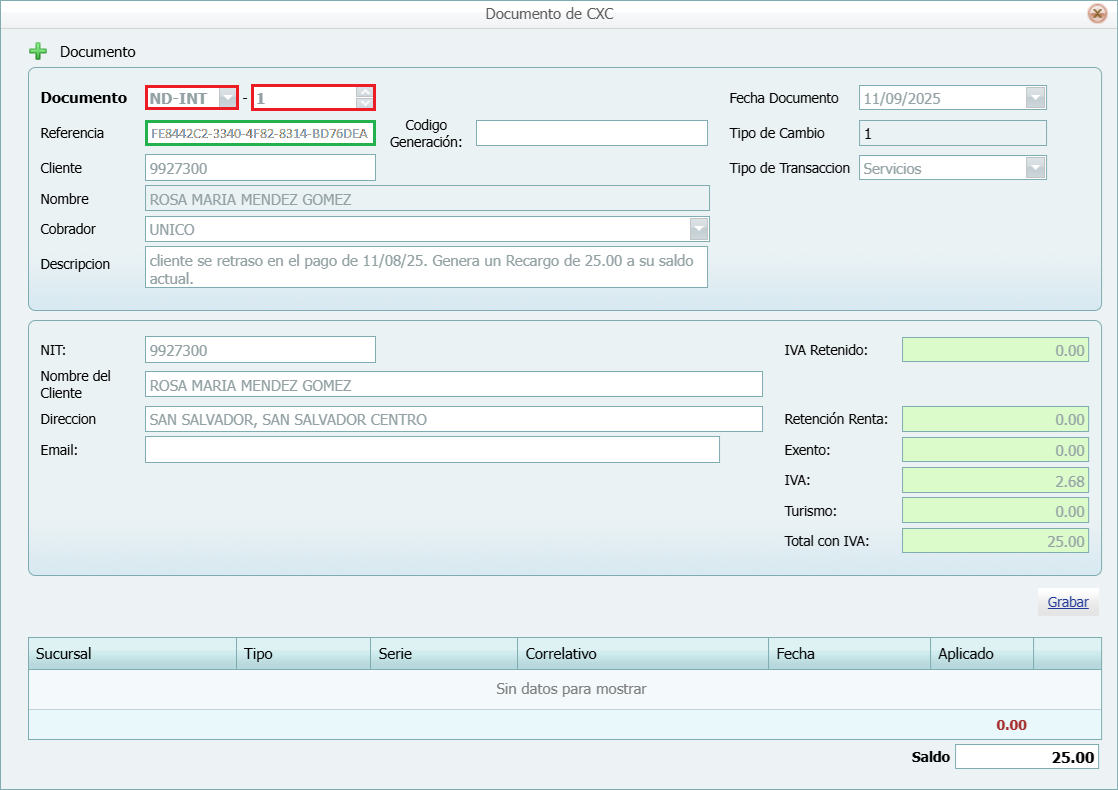
Task: Increase the document number with spinner
Action: [365, 92]
